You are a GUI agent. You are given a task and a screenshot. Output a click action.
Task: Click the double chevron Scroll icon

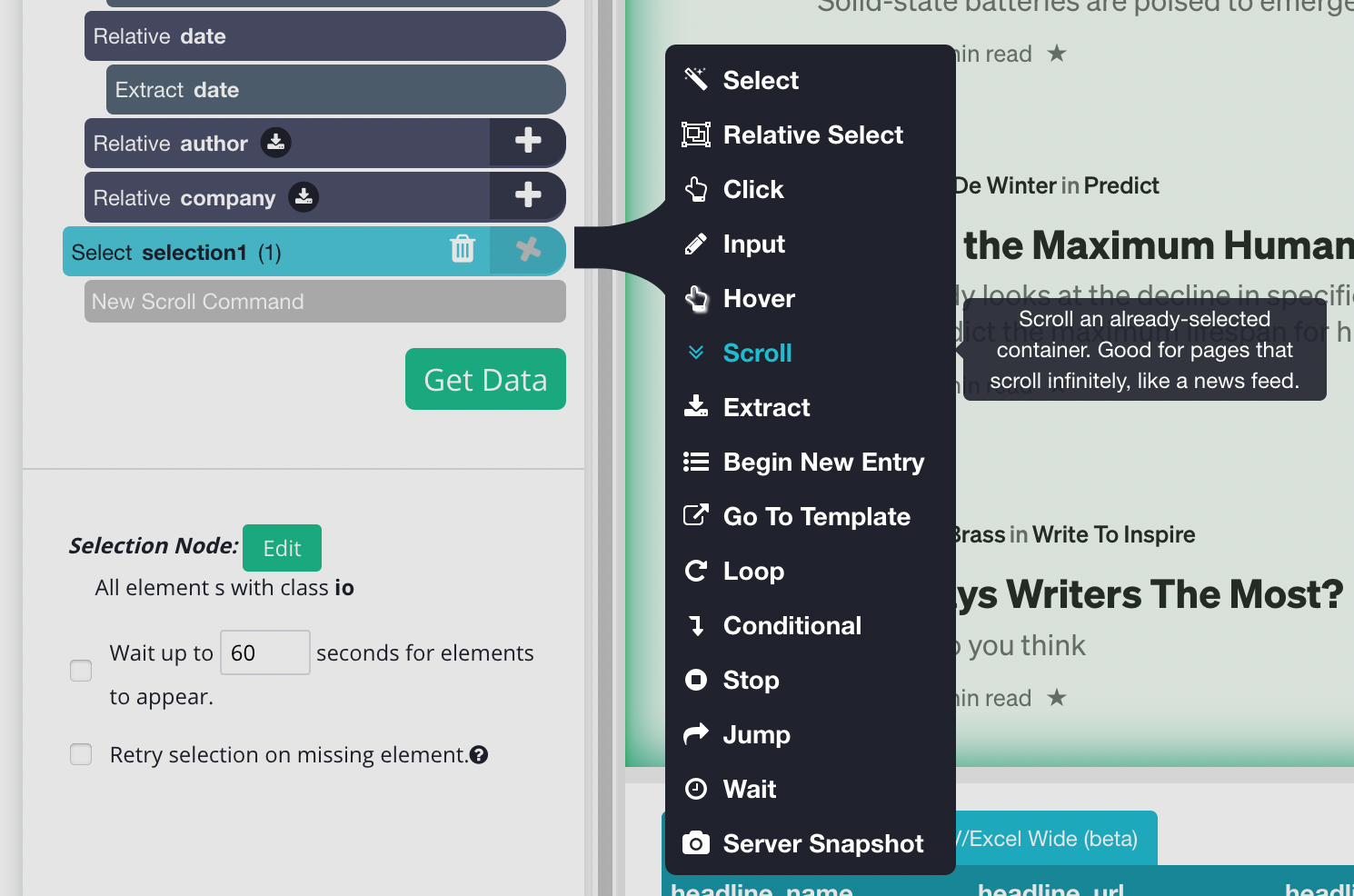click(x=696, y=353)
